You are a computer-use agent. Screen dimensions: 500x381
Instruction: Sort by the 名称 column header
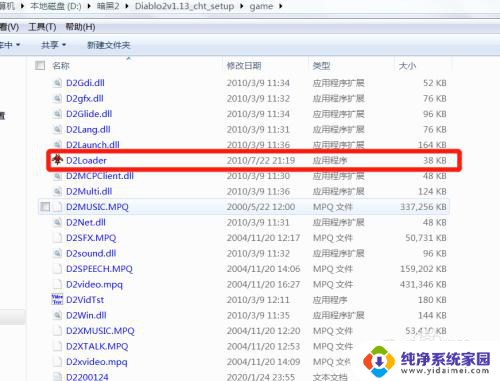tap(61, 66)
